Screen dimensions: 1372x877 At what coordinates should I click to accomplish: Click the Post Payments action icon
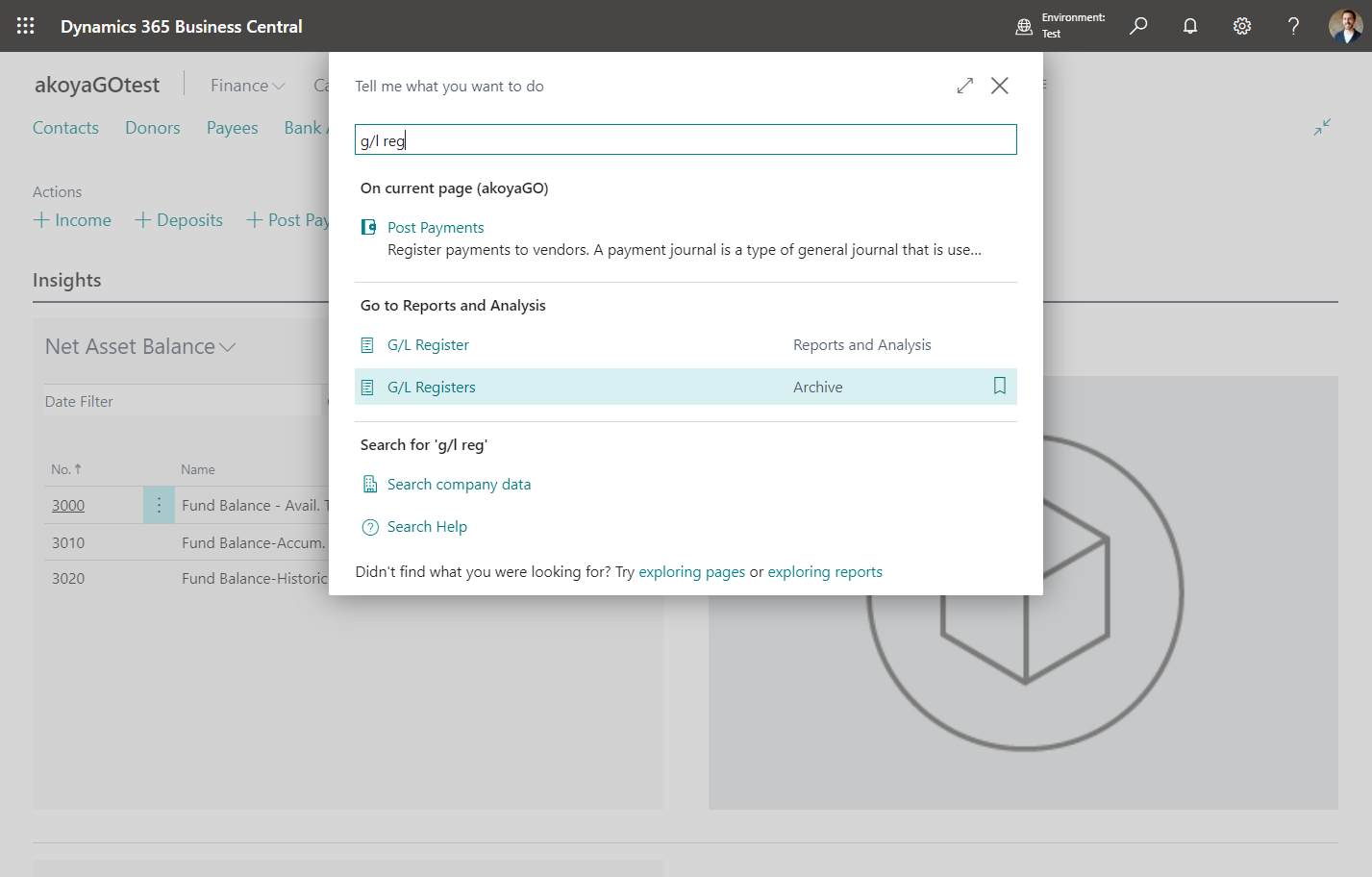[x=368, y=227]
